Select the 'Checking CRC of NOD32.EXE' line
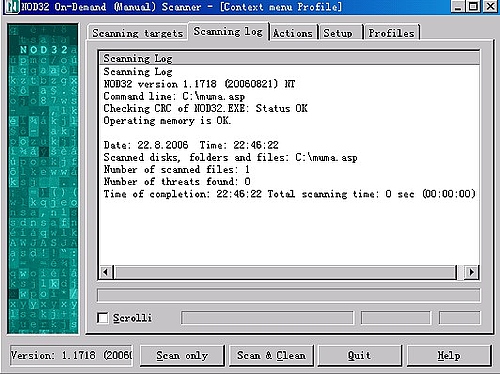 click(x=205, y=108)
